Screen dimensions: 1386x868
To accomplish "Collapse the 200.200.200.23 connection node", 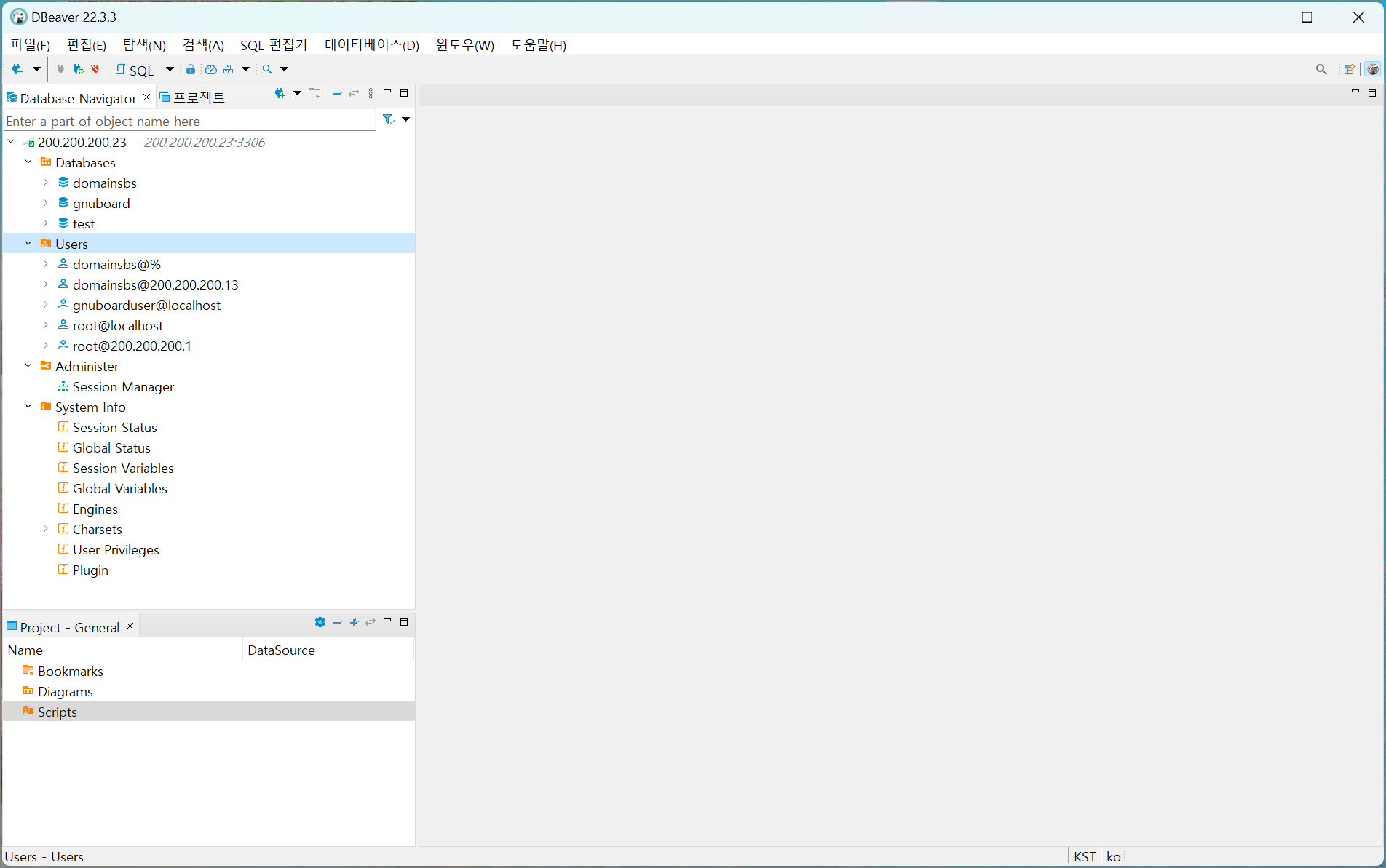I will 11,142.
